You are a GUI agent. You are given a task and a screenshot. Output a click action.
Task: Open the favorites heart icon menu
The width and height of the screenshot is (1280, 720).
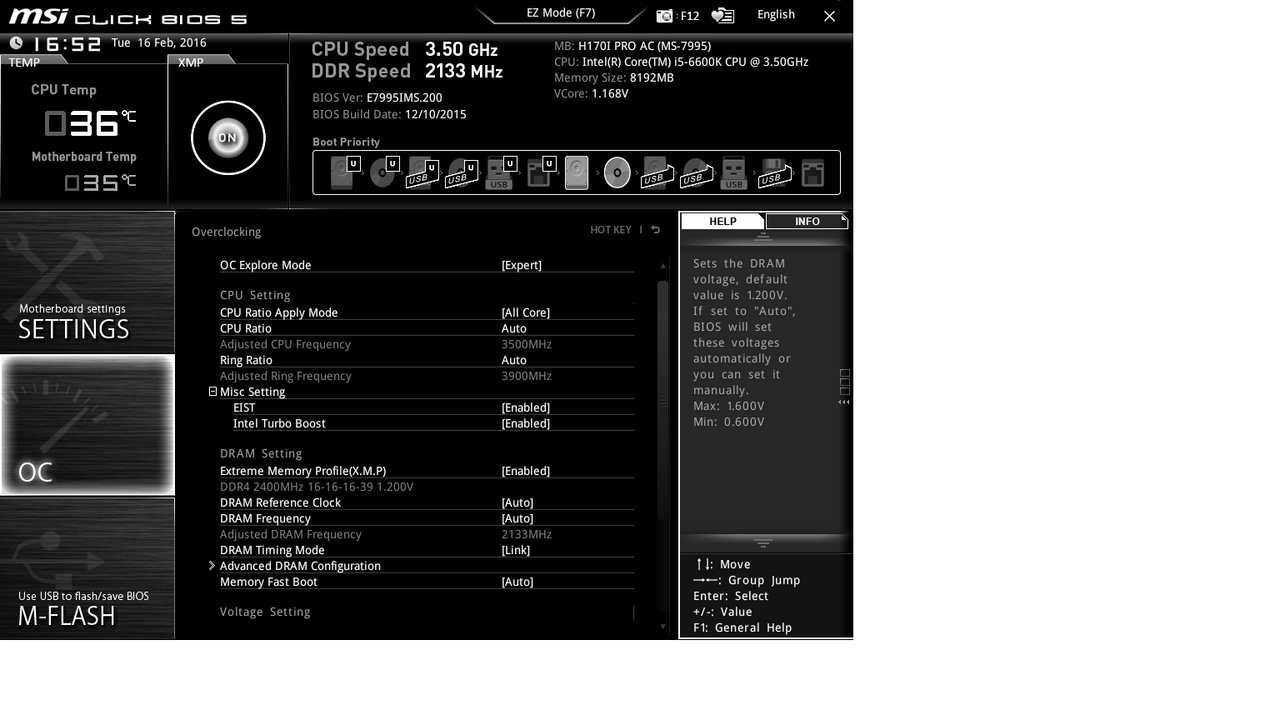coord(722,16)
